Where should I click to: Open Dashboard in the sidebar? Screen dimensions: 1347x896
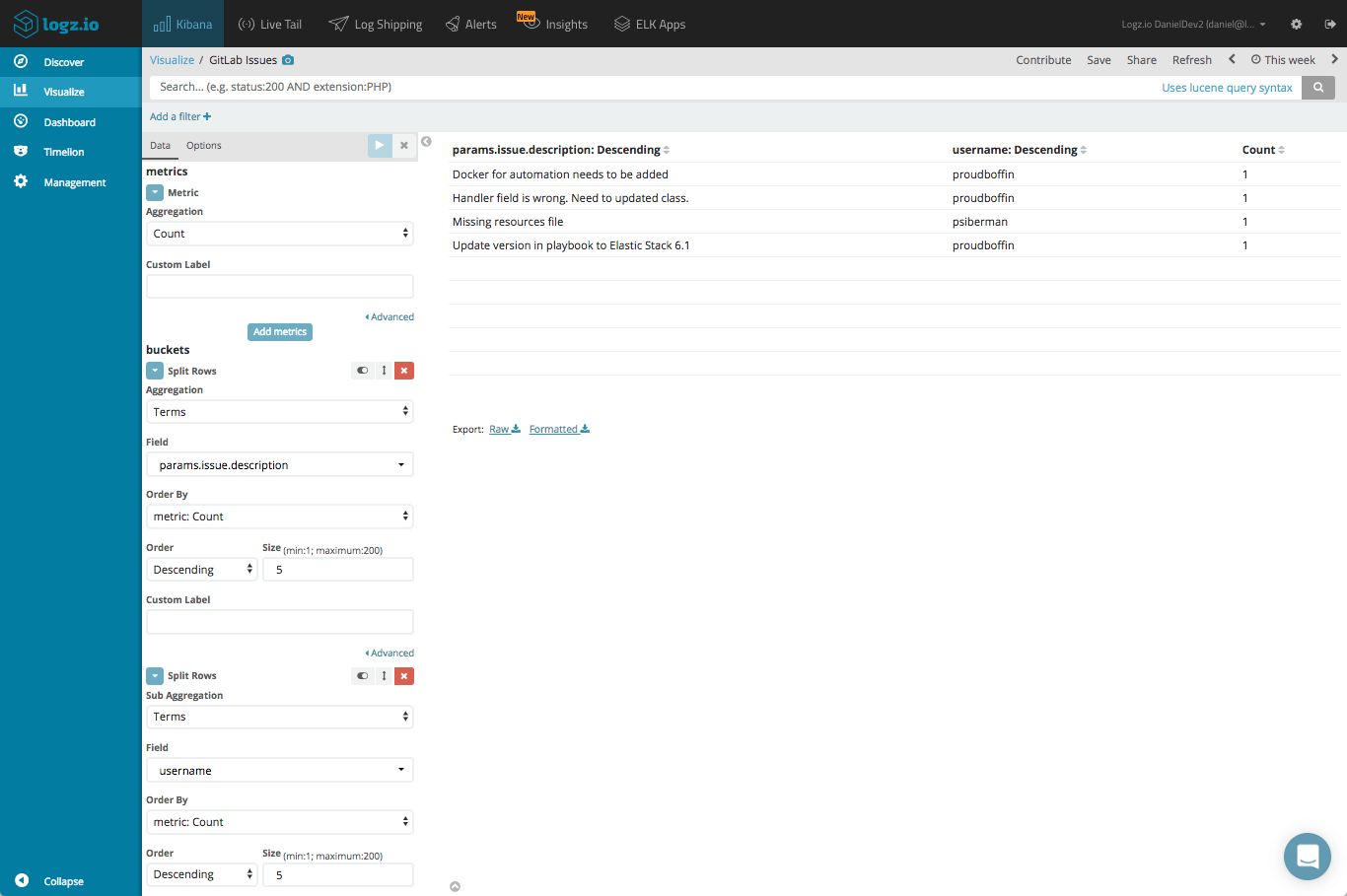69,122
